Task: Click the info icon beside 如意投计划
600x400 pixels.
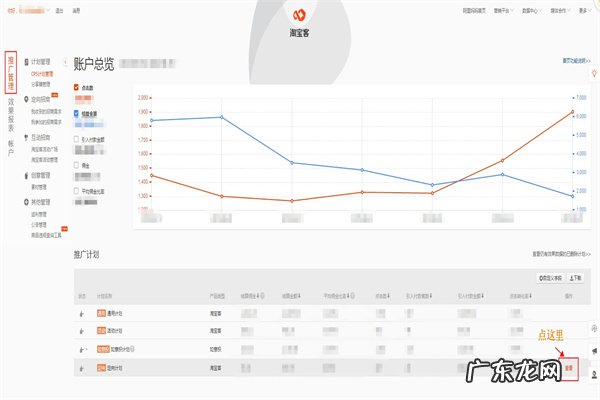Action: point(132,349)
